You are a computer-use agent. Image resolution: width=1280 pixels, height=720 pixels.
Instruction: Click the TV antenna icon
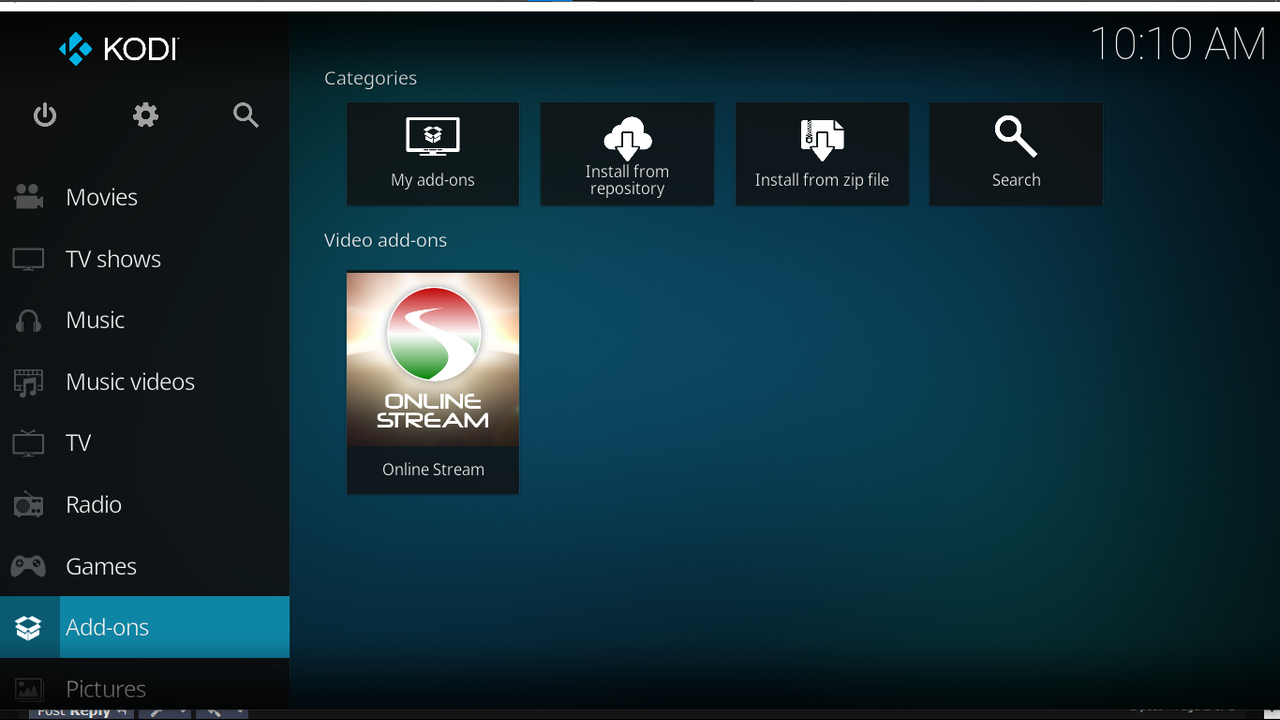28,443
